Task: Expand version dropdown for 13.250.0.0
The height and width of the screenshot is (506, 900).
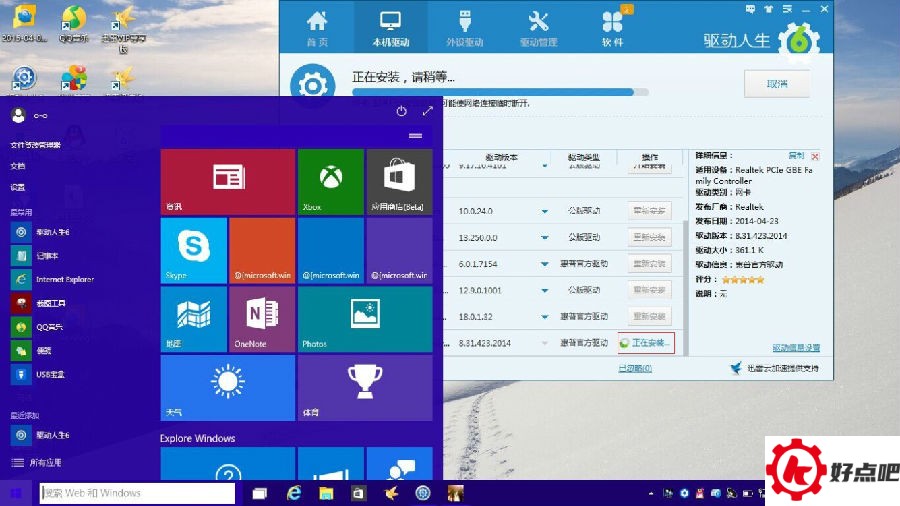Action: (544, 238)
